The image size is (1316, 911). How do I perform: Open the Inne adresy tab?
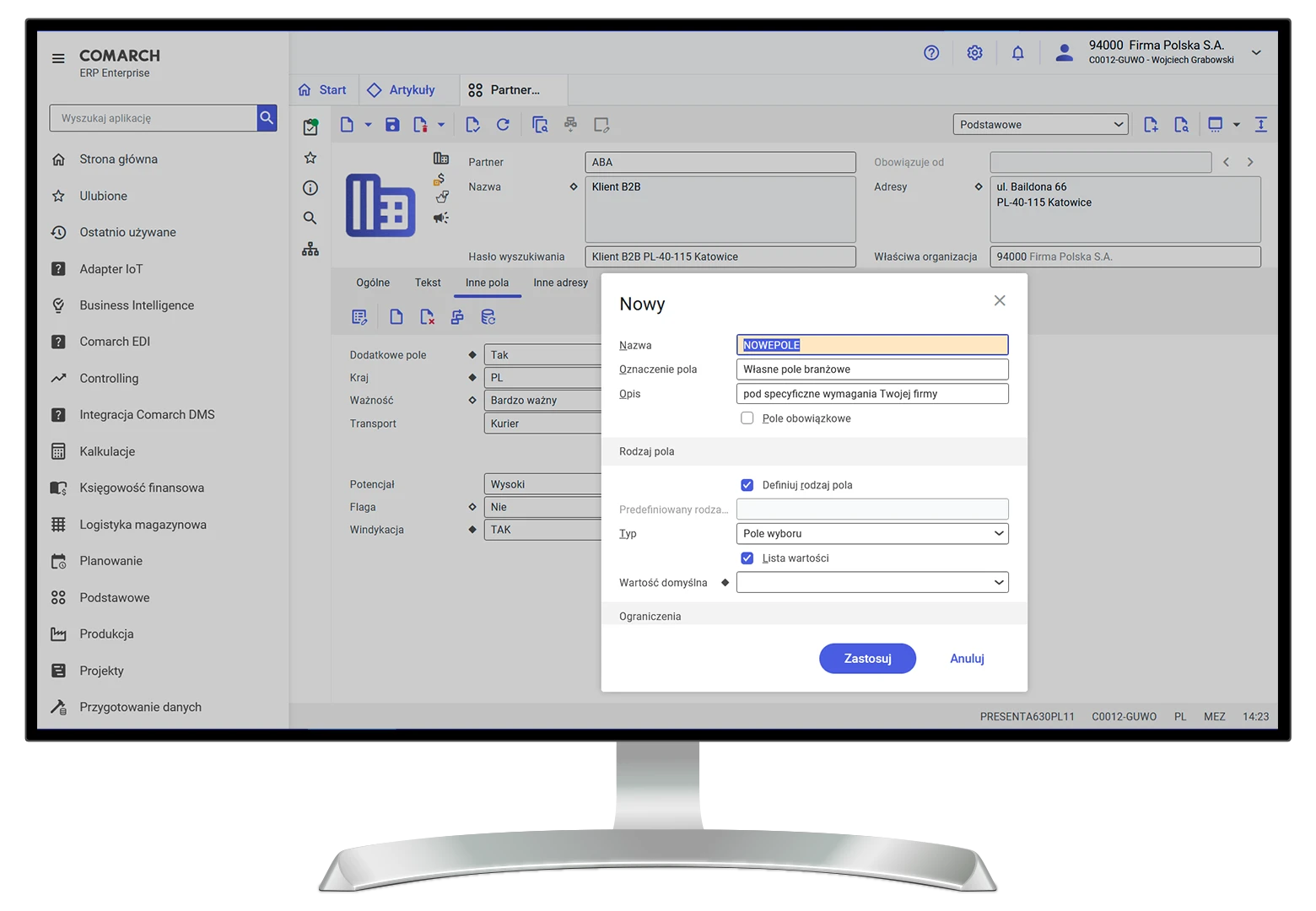click(560, 283)
